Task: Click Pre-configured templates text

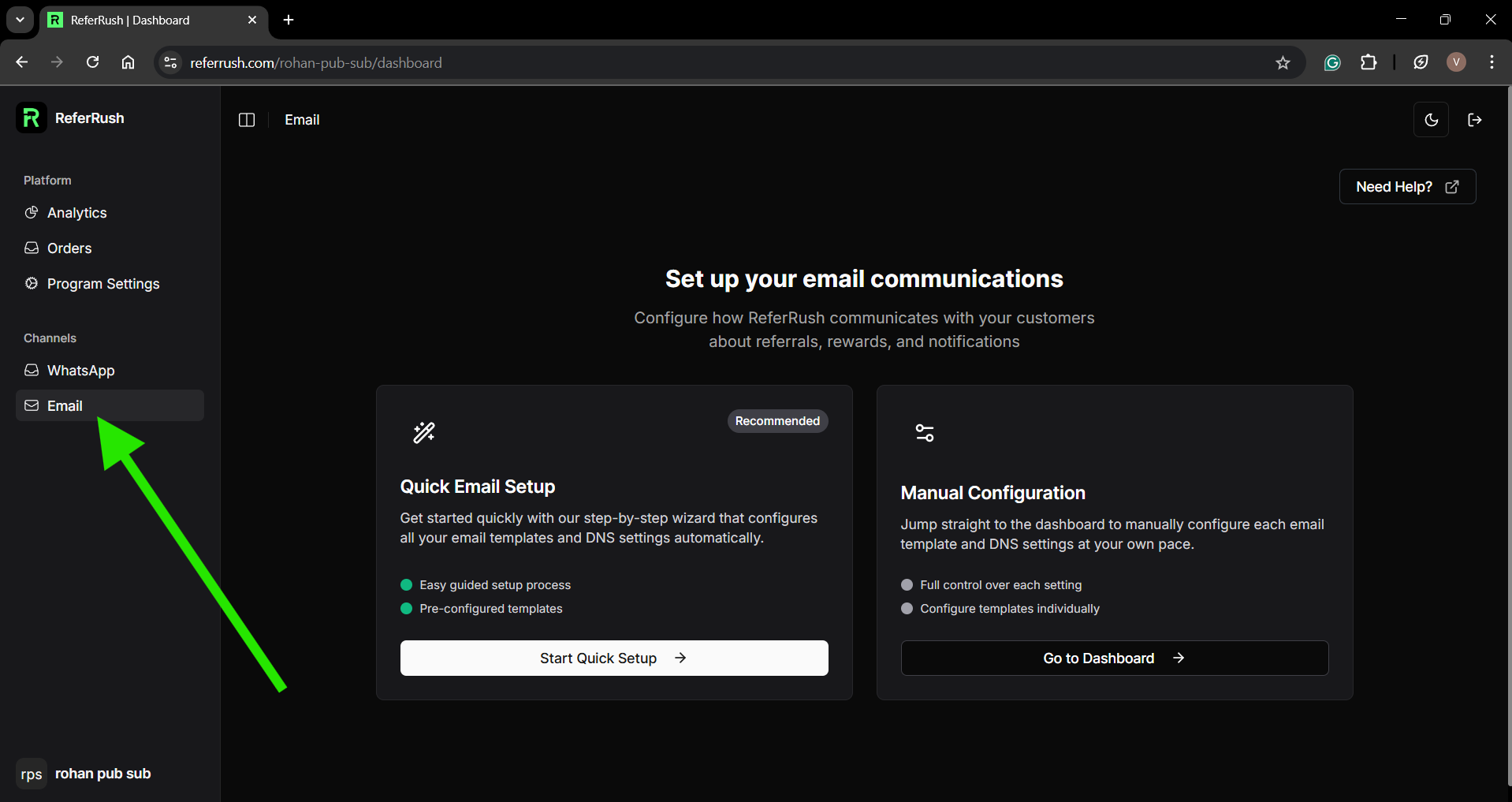Action: pyautogui.click(x=491, y=609)
